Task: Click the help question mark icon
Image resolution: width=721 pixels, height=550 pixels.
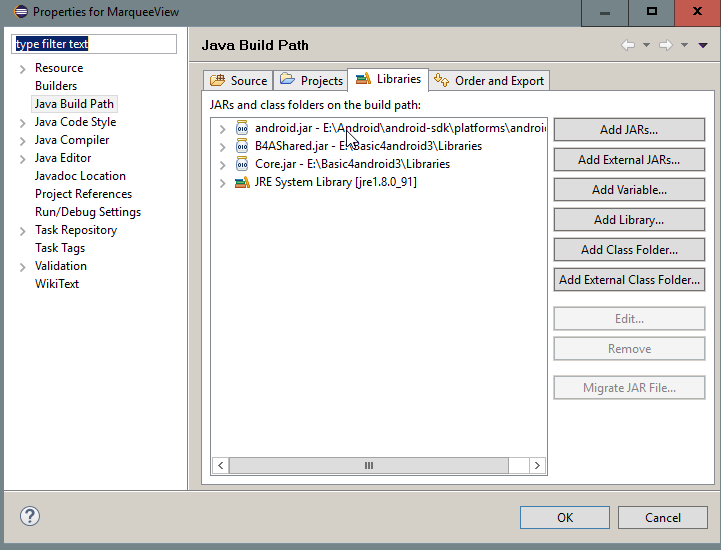Action: (x=30, y=516)
